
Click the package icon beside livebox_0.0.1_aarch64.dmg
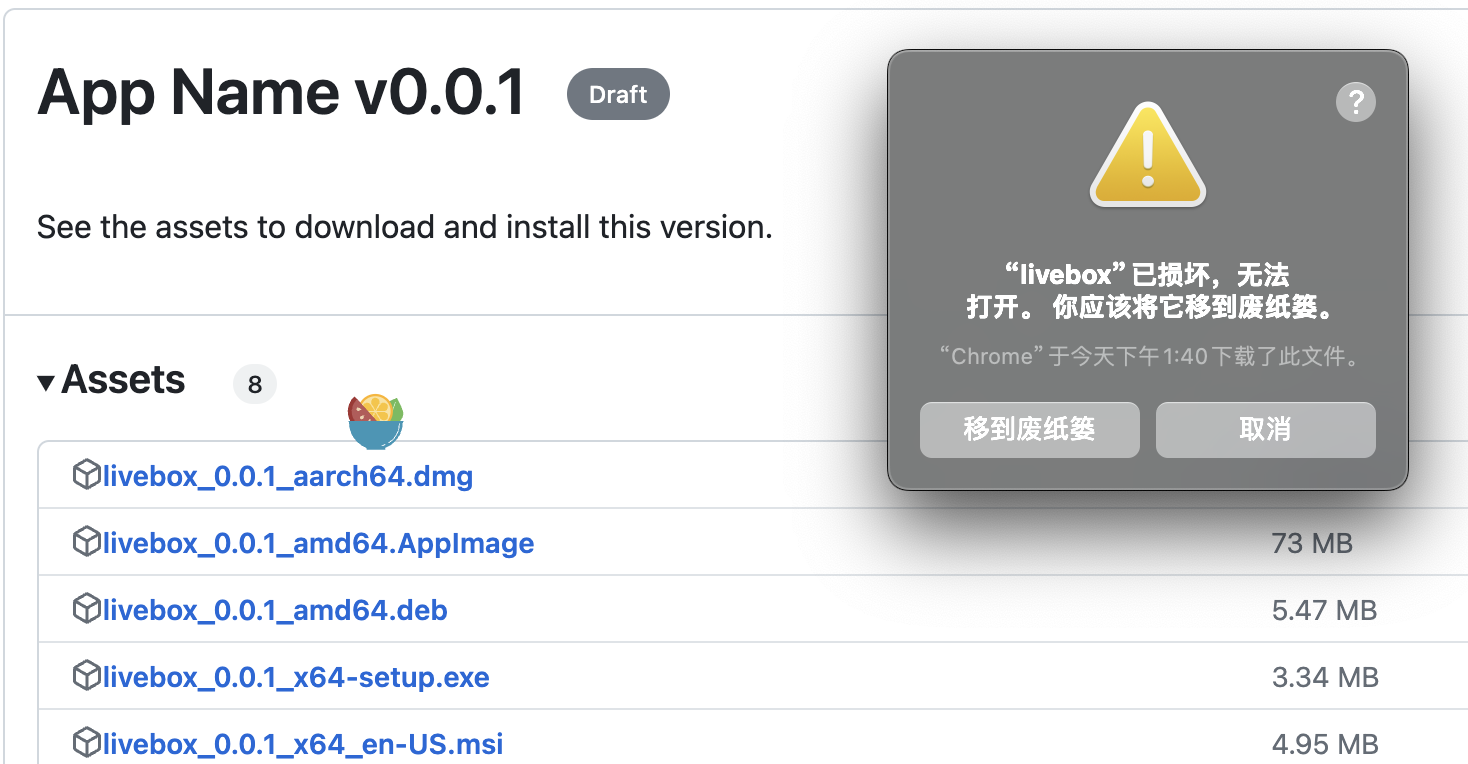click(x=86, y=475)
